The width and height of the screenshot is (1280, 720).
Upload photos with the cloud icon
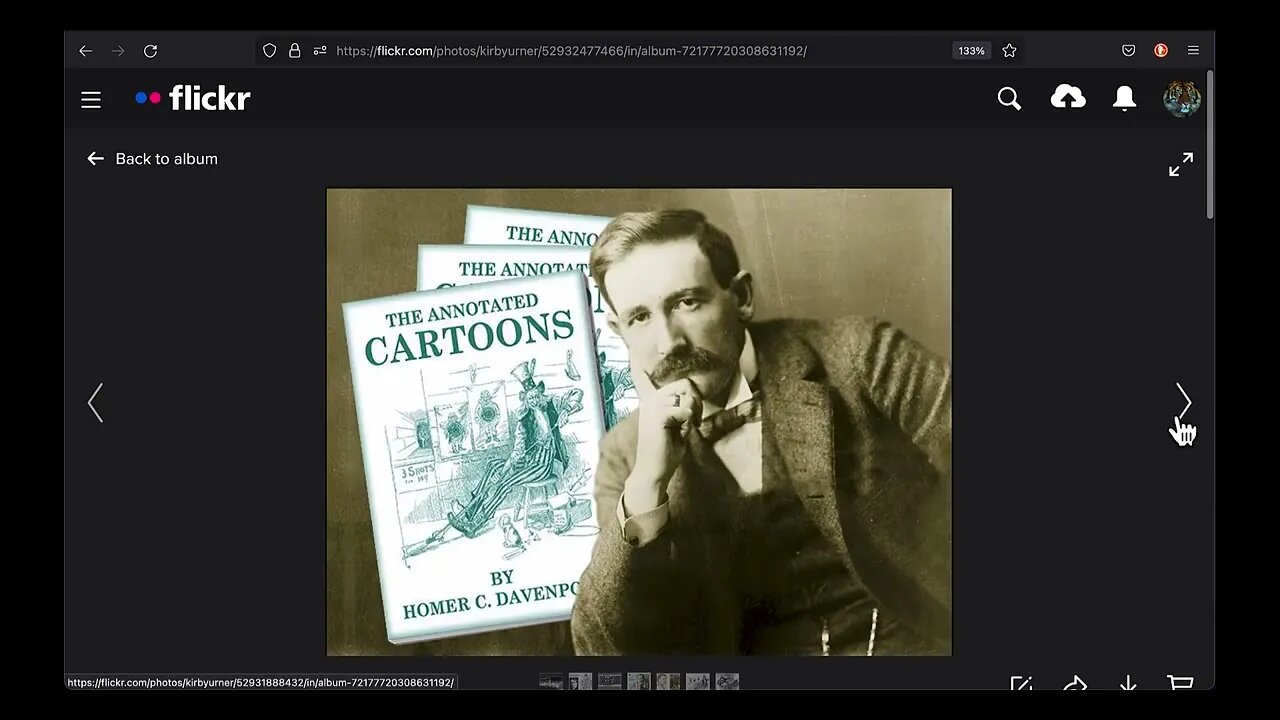[x=1068, y=97]
